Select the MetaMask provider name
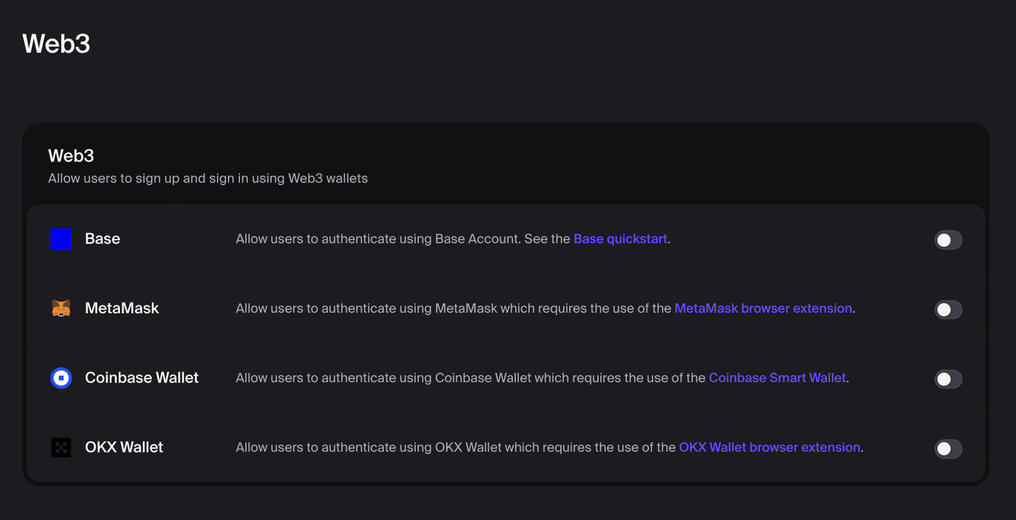 122,308
